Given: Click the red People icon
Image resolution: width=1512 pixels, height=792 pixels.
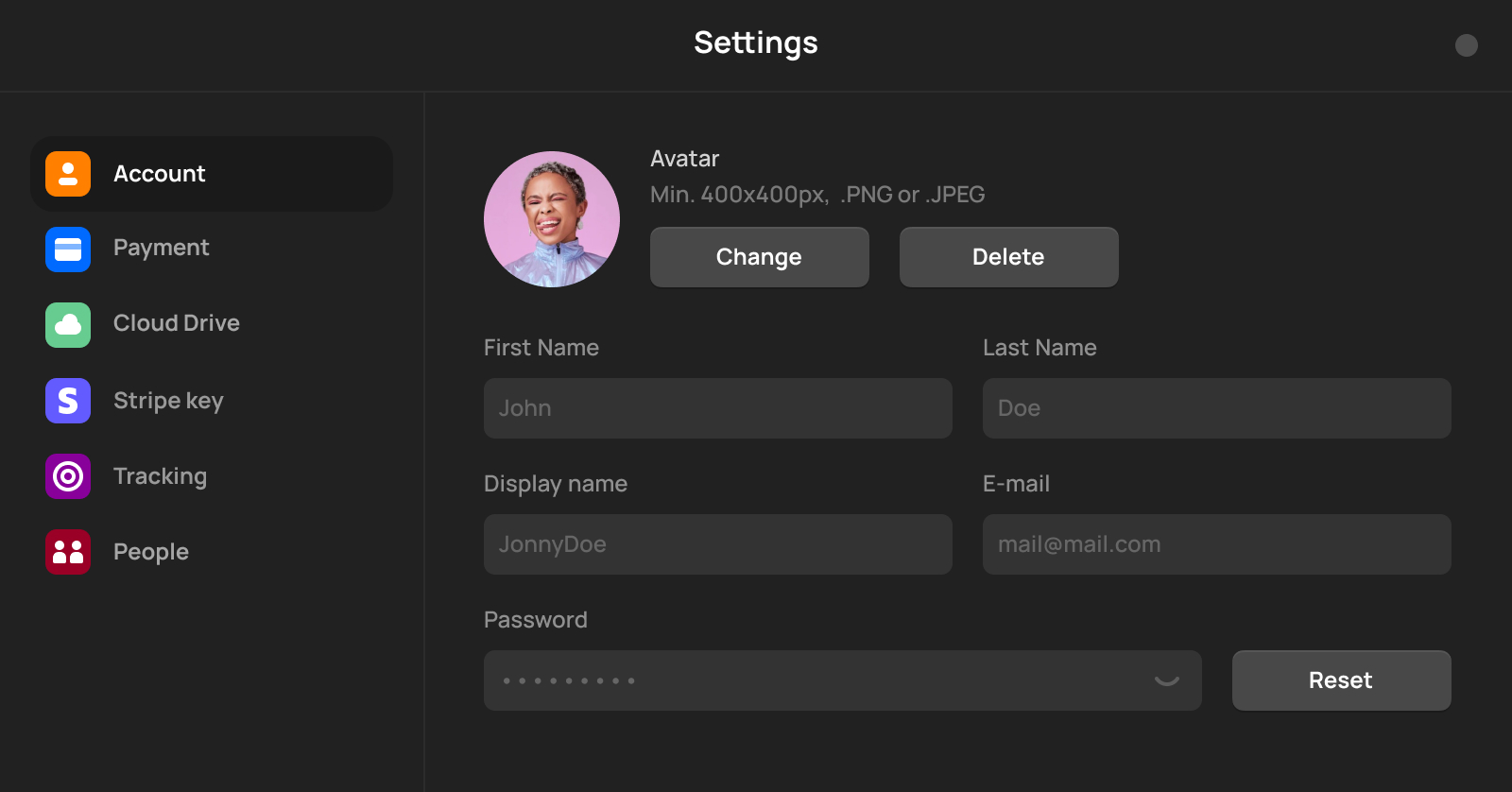Looking at the screenshot, I should [x=68, y=552].
